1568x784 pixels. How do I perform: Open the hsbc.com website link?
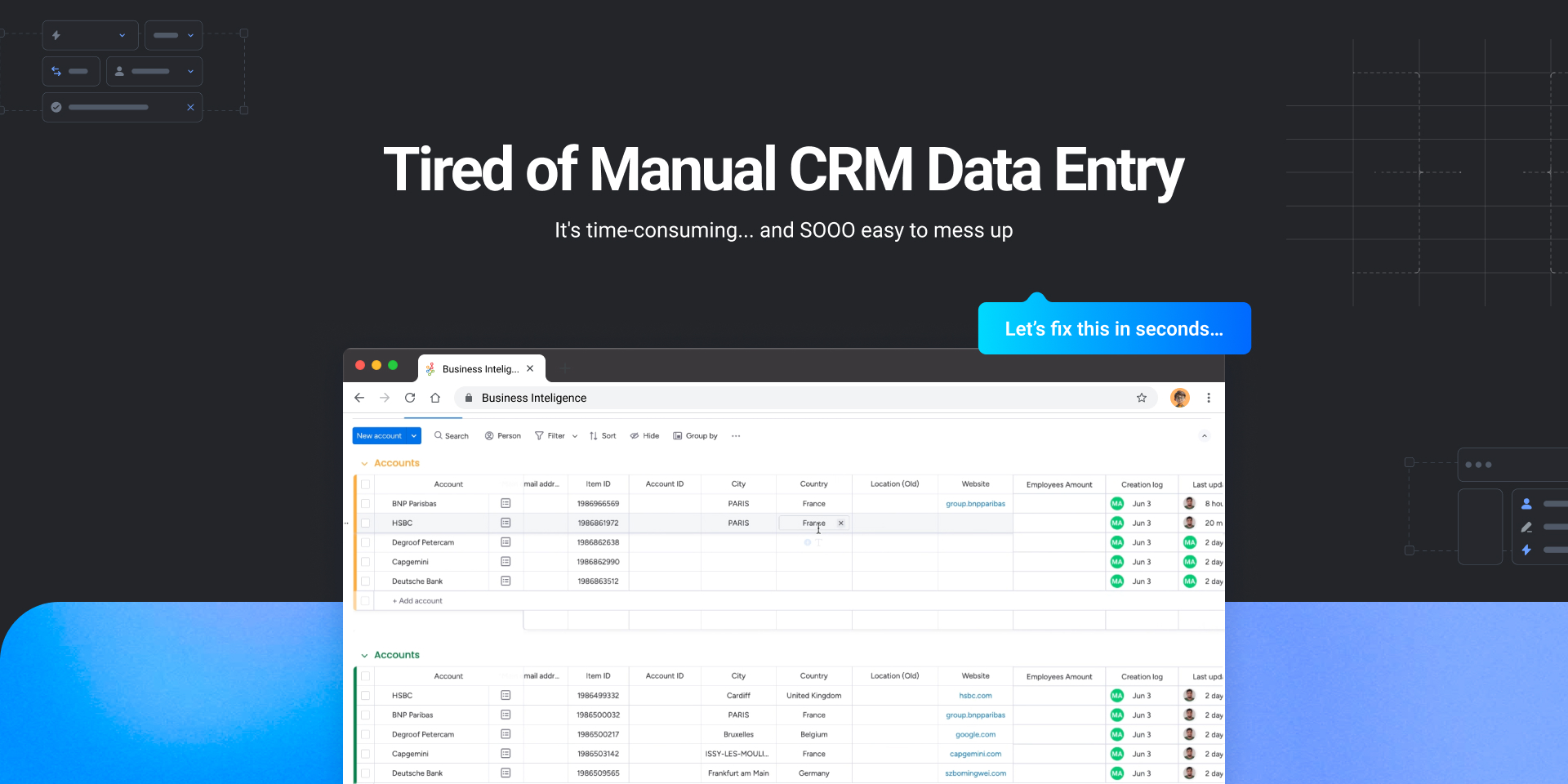coord(975,696)
